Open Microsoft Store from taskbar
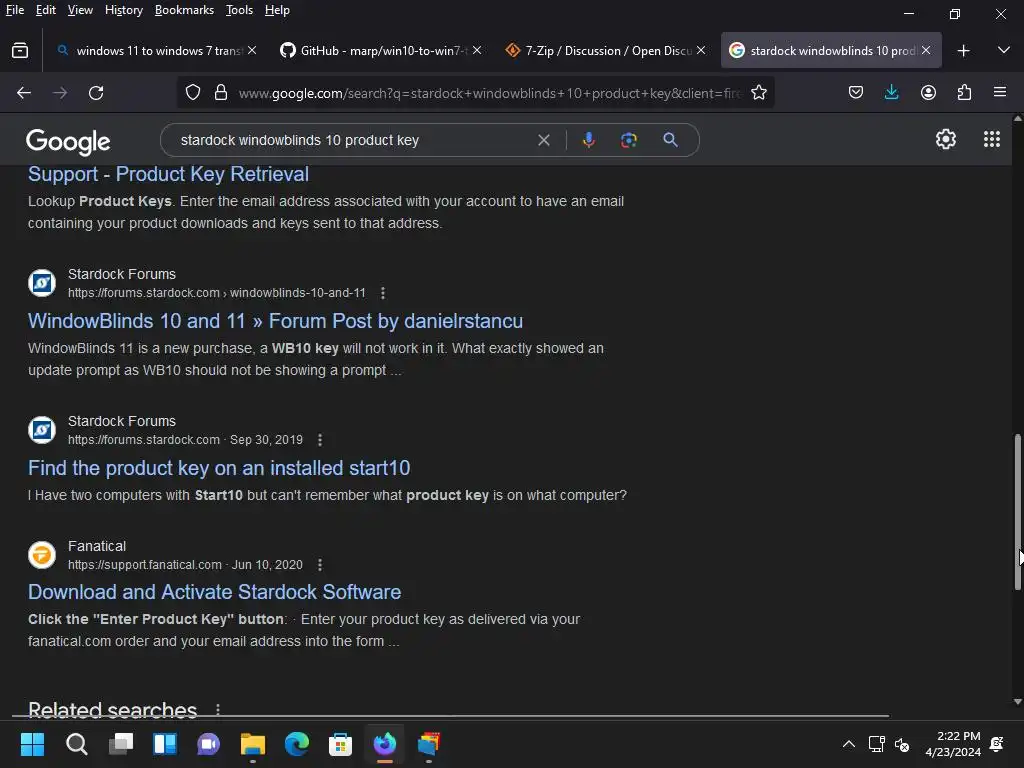This screenshot has width=1024, height=768. pyautogui.click(x=340, y=744)
